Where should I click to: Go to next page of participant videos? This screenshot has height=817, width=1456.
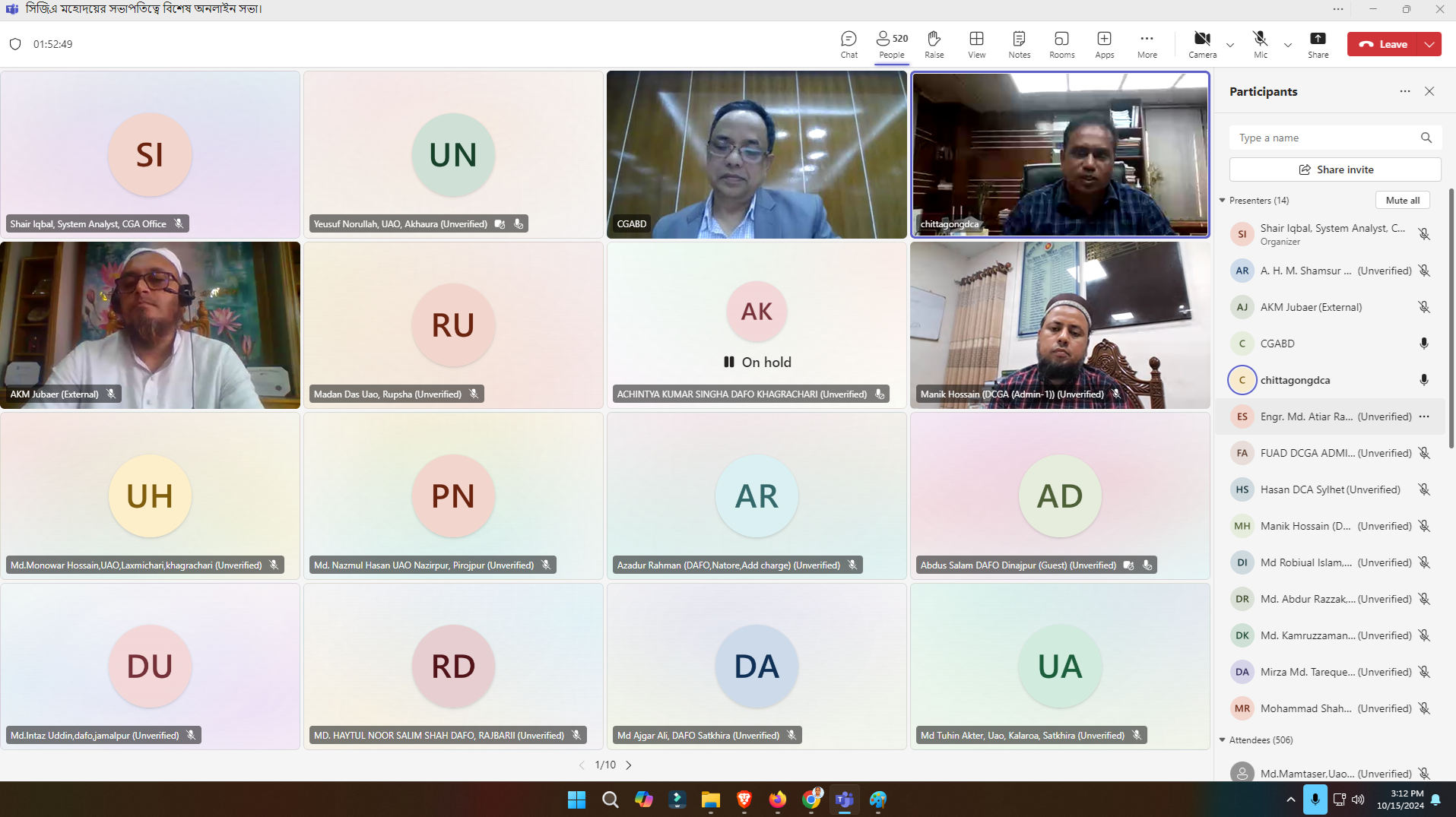coord(629,765)
